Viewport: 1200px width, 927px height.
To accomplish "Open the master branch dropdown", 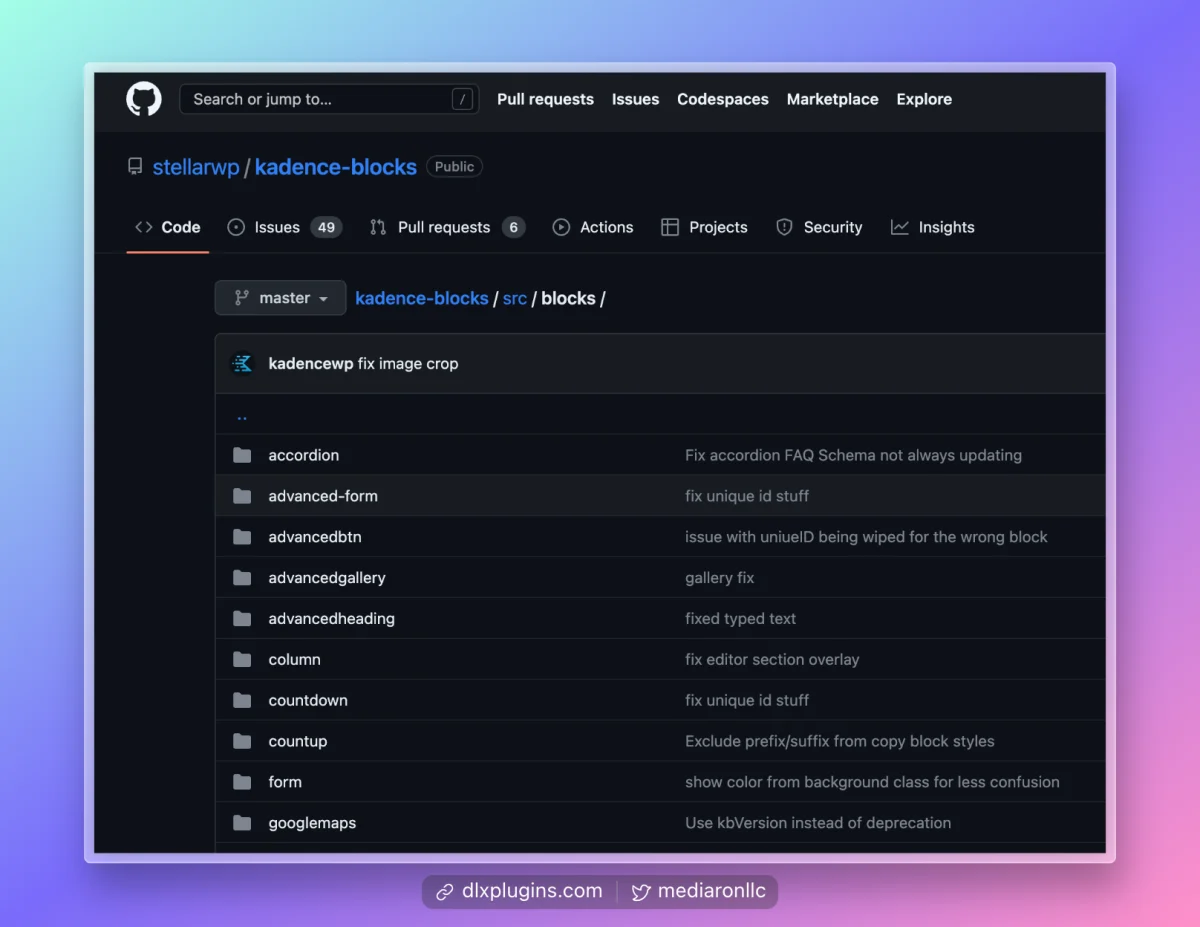I will (x=280, y=298).
